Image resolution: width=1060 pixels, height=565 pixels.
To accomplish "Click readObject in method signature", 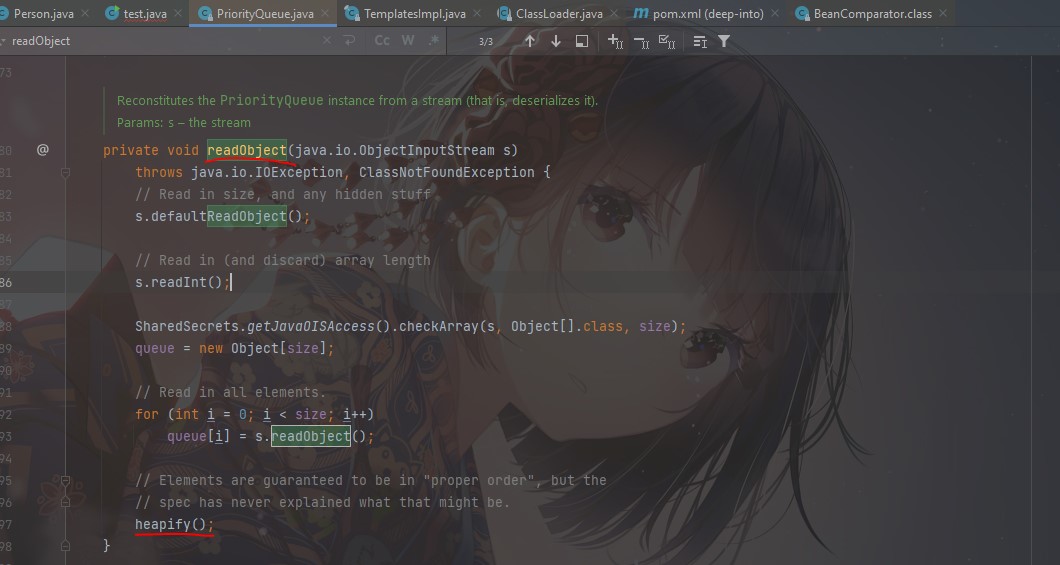I will 247,150.
